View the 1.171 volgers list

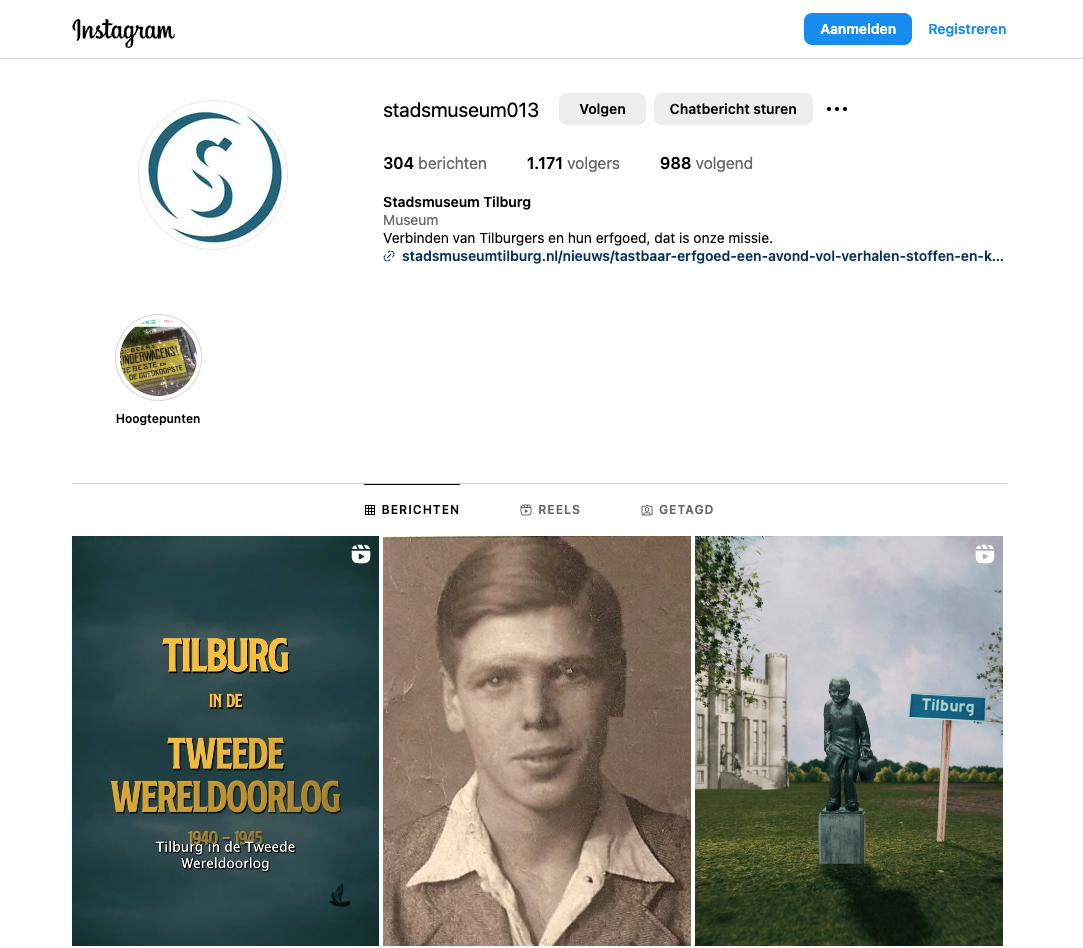[573, 164]
